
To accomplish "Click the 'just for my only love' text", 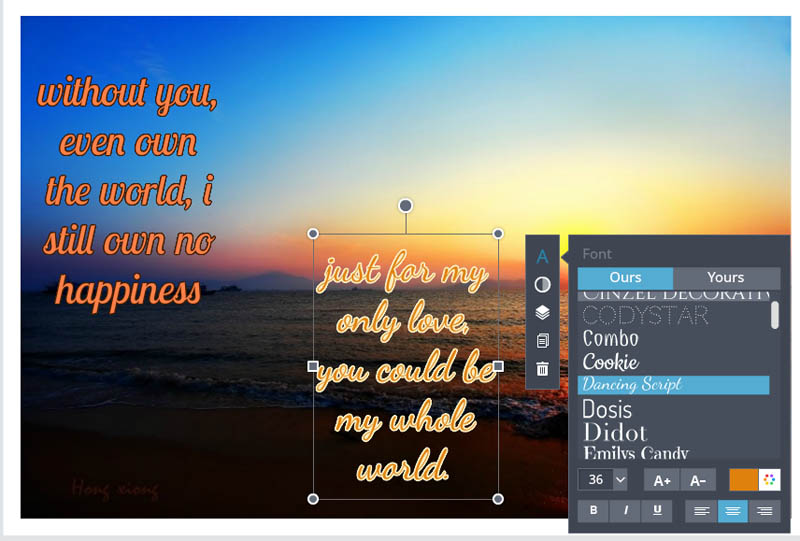I will click(403, 296).
